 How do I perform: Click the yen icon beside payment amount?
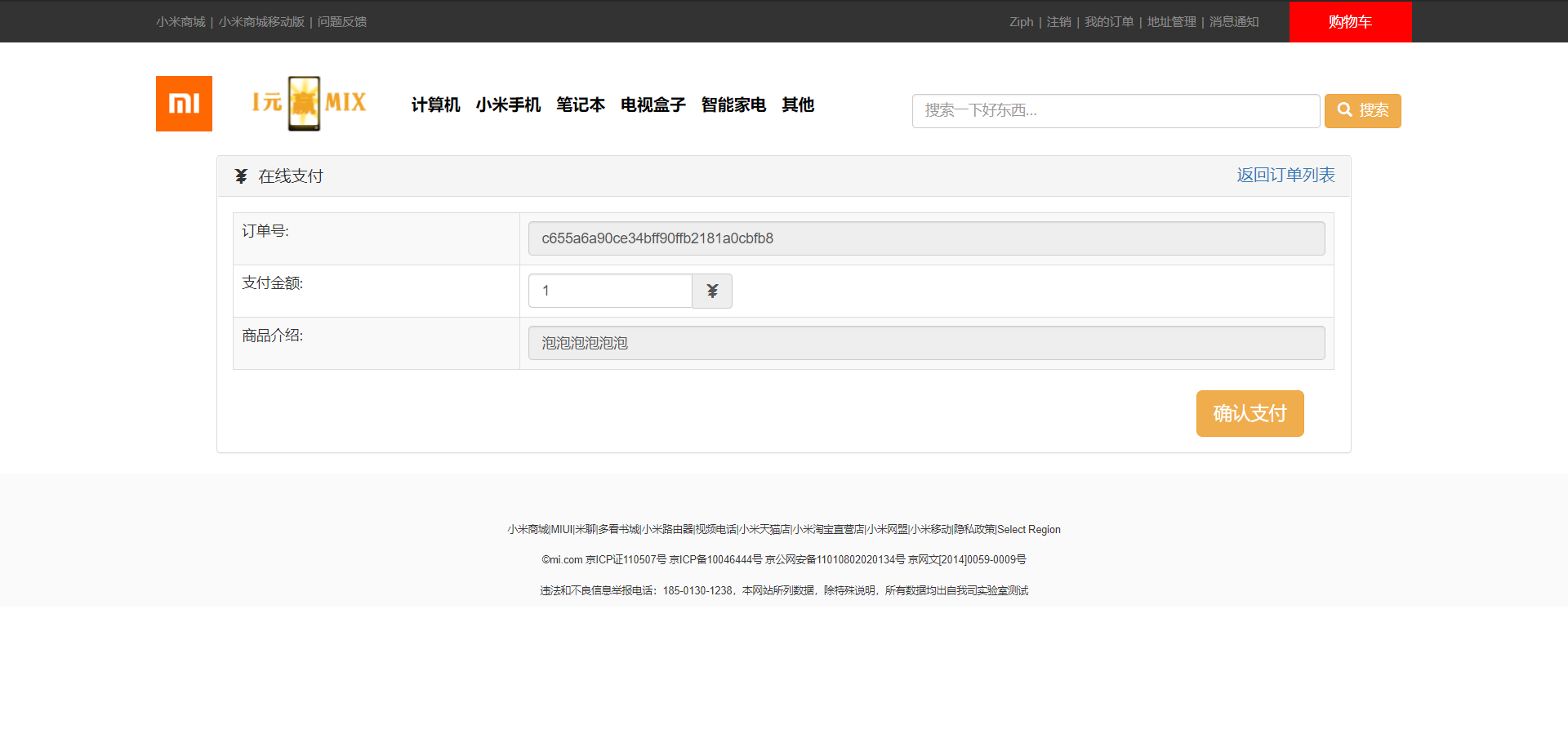coord(712,291)
